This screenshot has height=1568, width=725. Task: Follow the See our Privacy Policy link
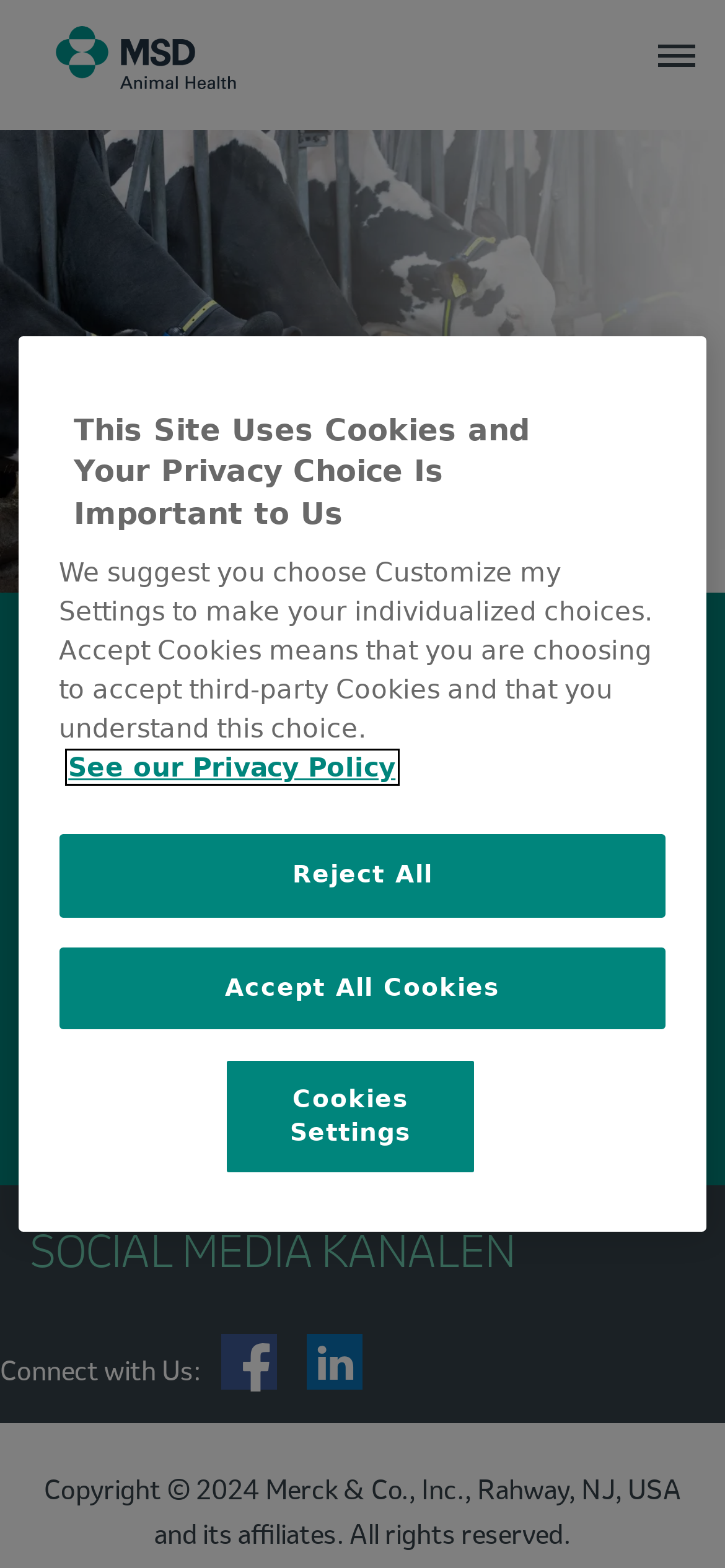(232, 767)
